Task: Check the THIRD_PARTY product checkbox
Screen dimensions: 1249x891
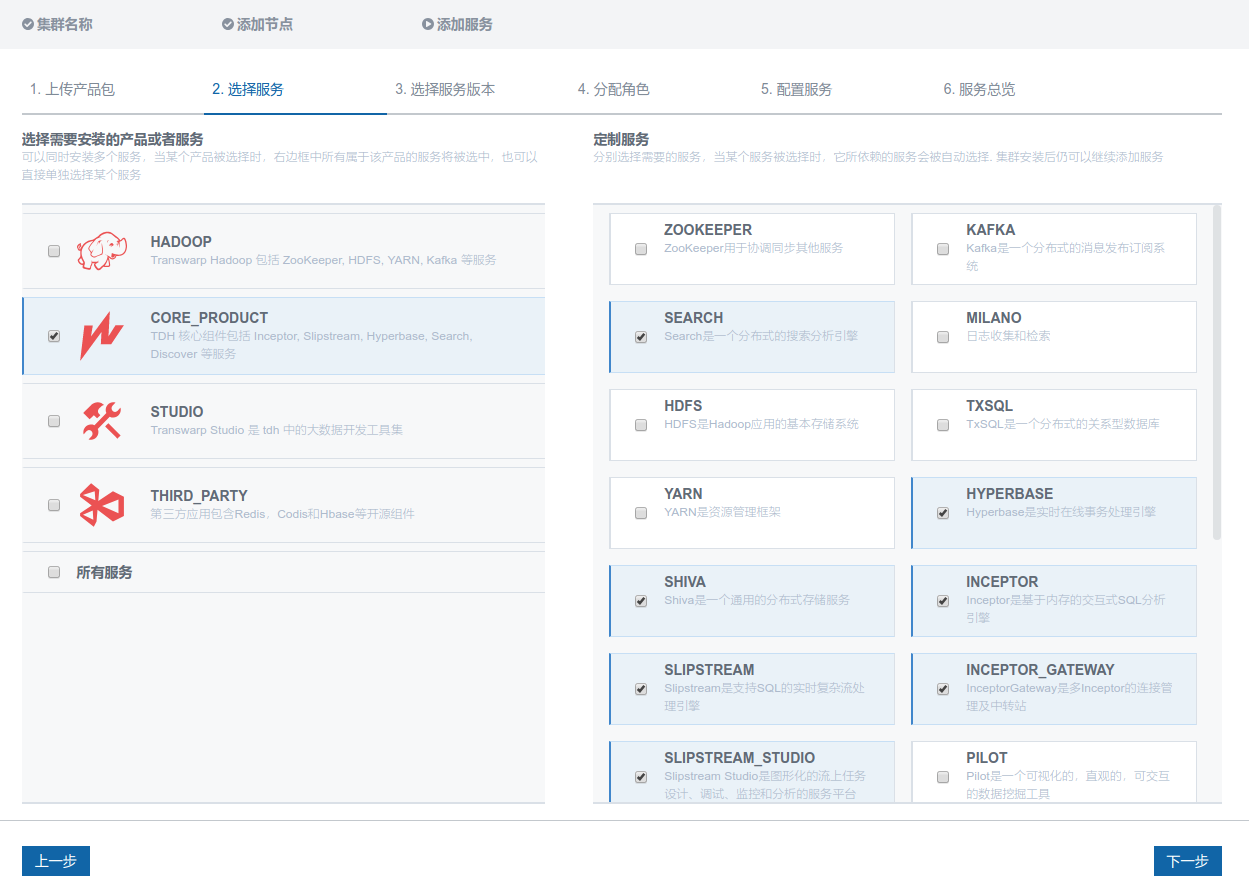Action: tap(54, 506)
